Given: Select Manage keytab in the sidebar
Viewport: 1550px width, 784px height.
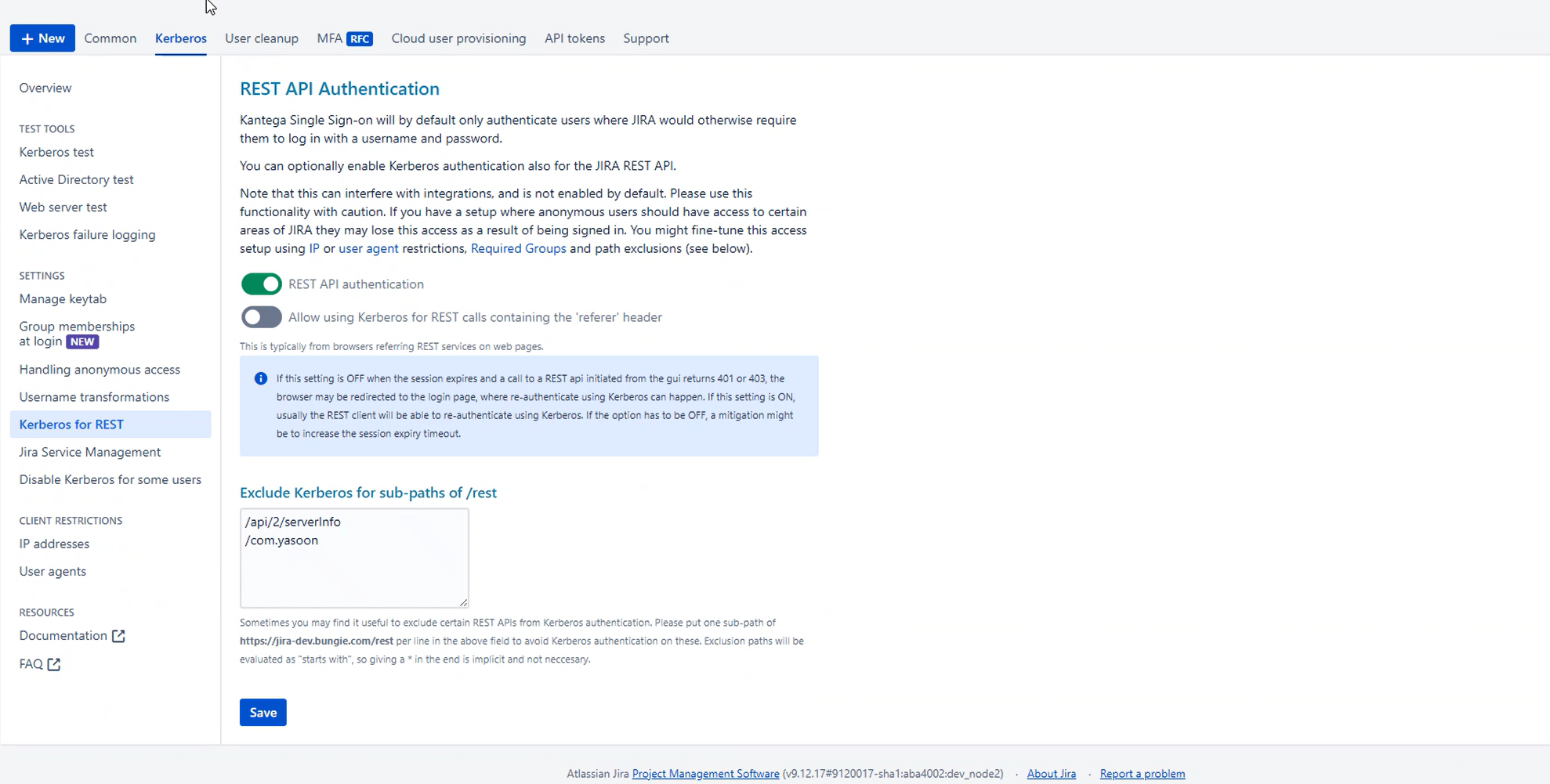Looking at the screenshot, I should click(x=63, y=299).
